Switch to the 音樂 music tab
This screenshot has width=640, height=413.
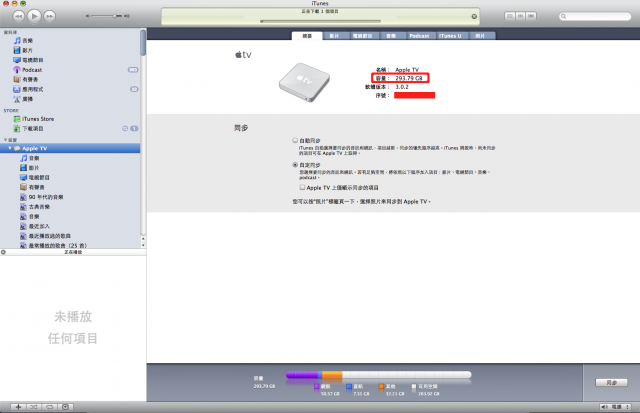point(391,36)
